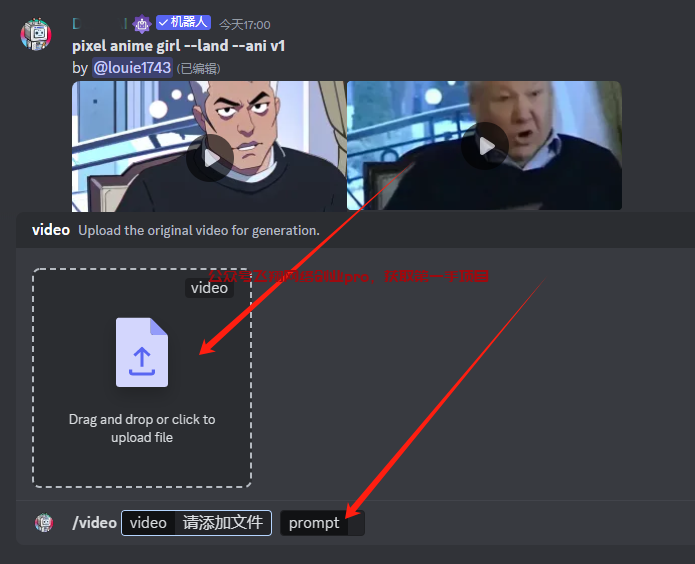
Task: Click the dashed drag-and-drop upload area
Action: pos(142,378)
